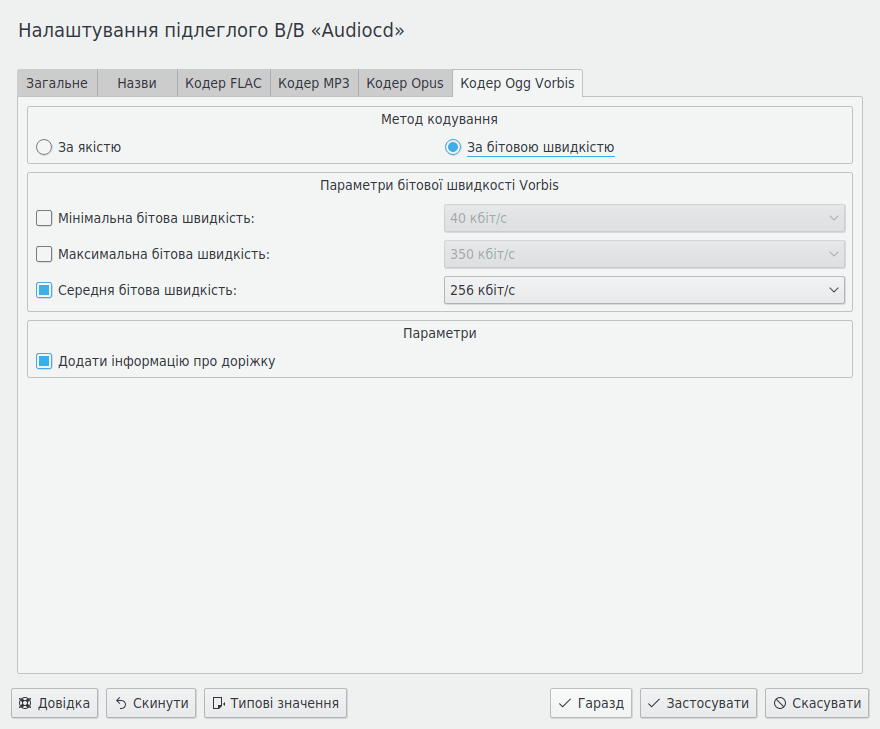This screenshot has width=880, height=729.
Task: Uncheck the Середня бітова швидкість checkbox
Action: tap(44, 290)
